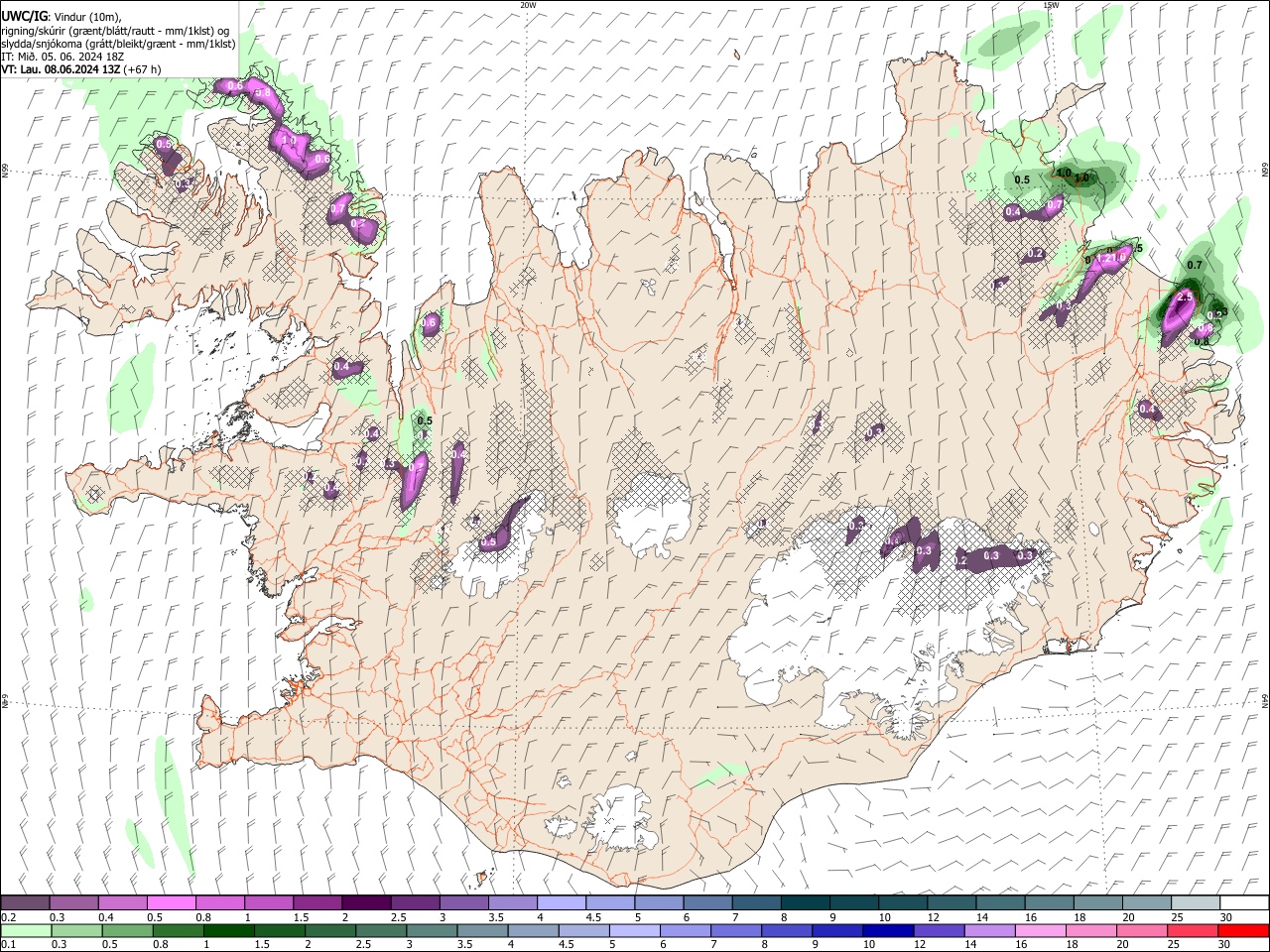
Task: Select the royal blue 8 swatch, lower scale
Action: (786, 930)
